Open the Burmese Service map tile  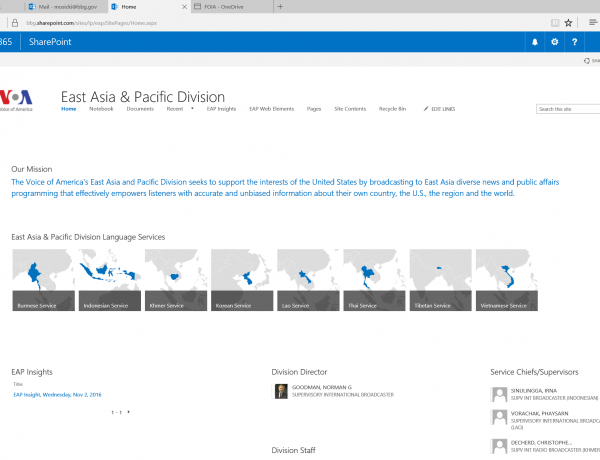pos(44,280)
